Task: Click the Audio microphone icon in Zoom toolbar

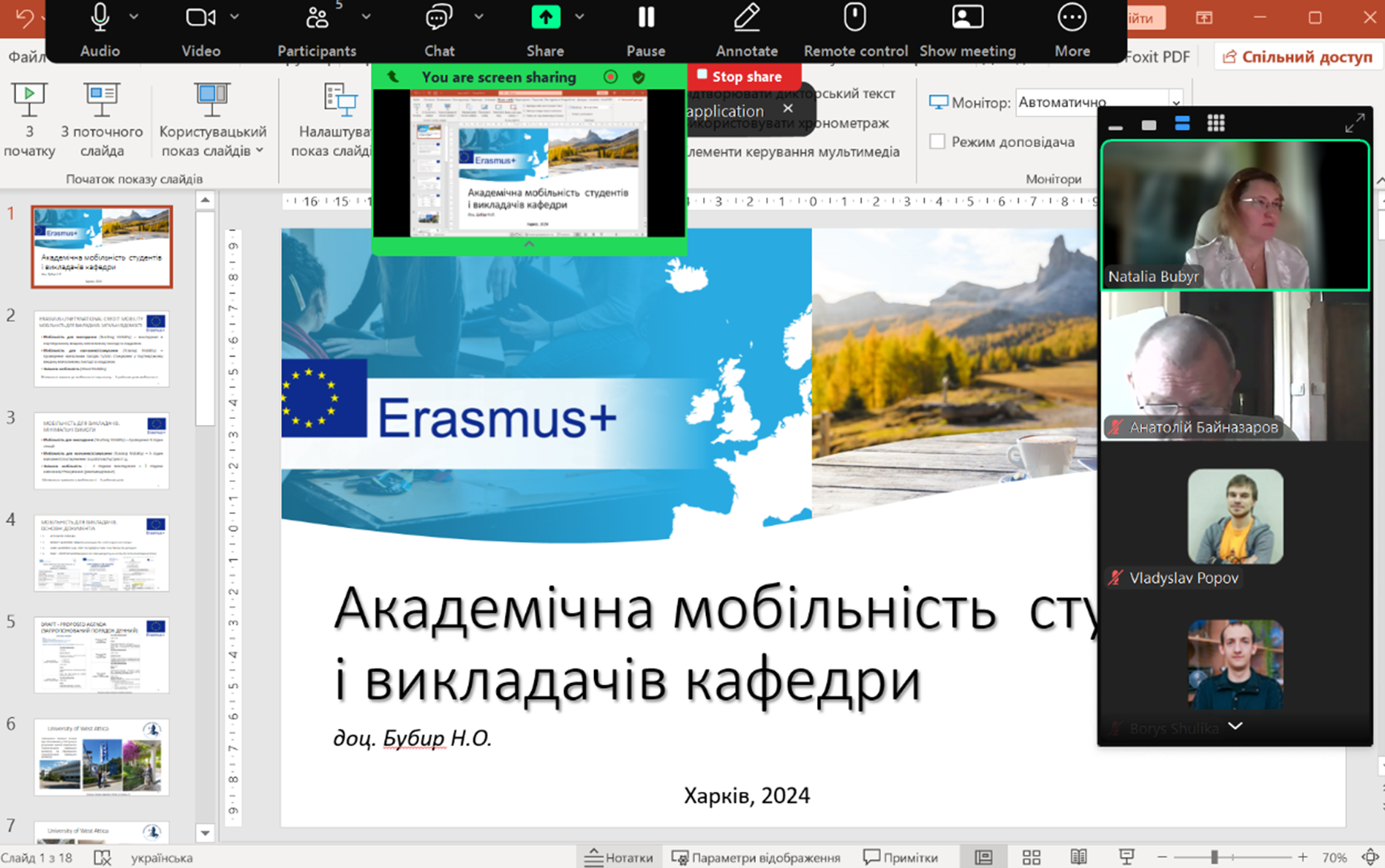Action: coord(100,18)
